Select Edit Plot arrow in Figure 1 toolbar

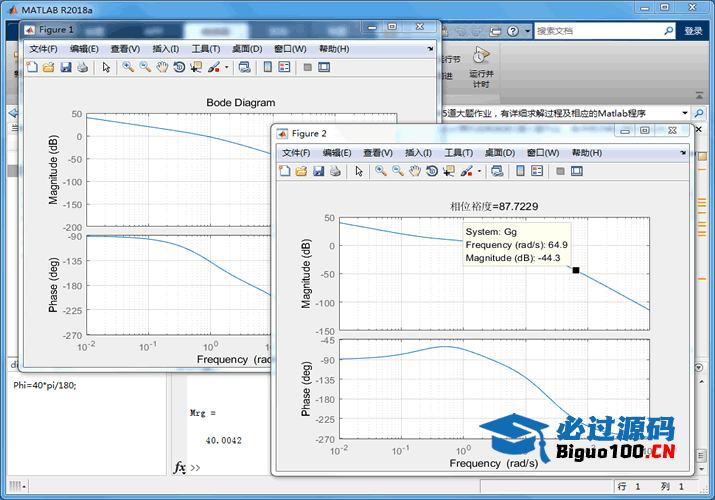(106, 67)
